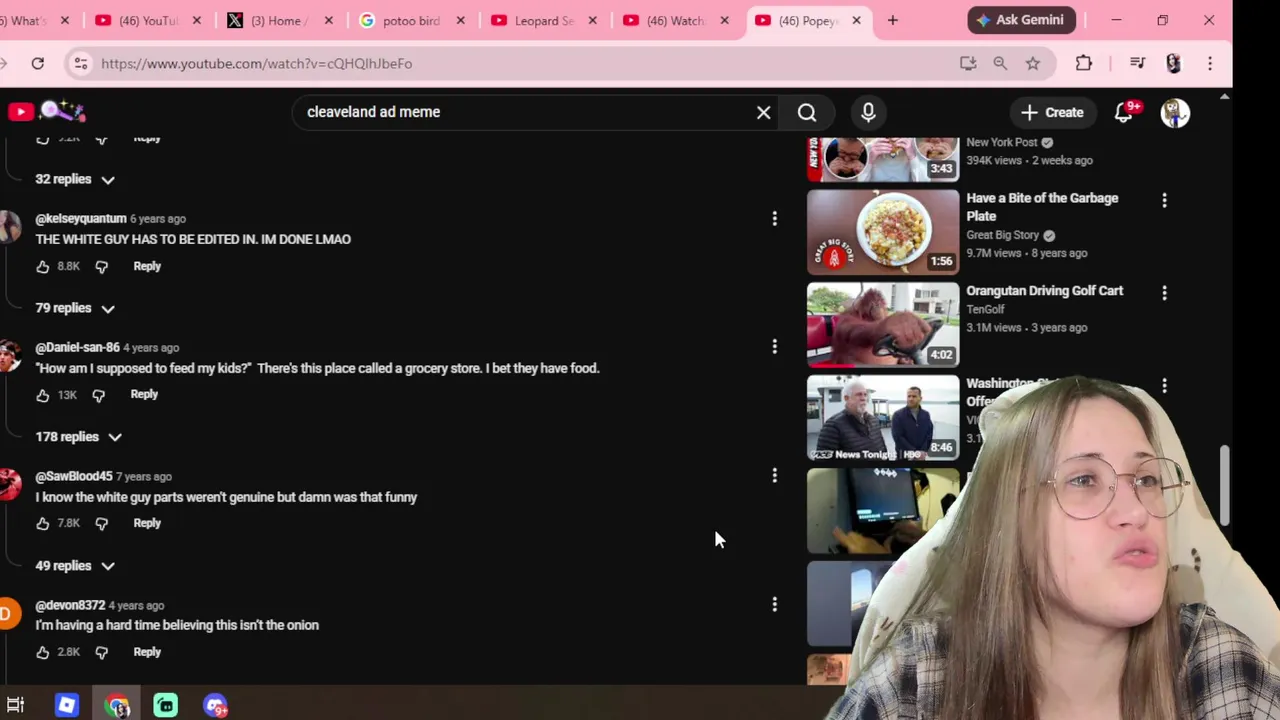This screenshot has width=1280, height=720.
Task: Open the YouTube account avatar menu
Action: click(x=1175, y=113)
